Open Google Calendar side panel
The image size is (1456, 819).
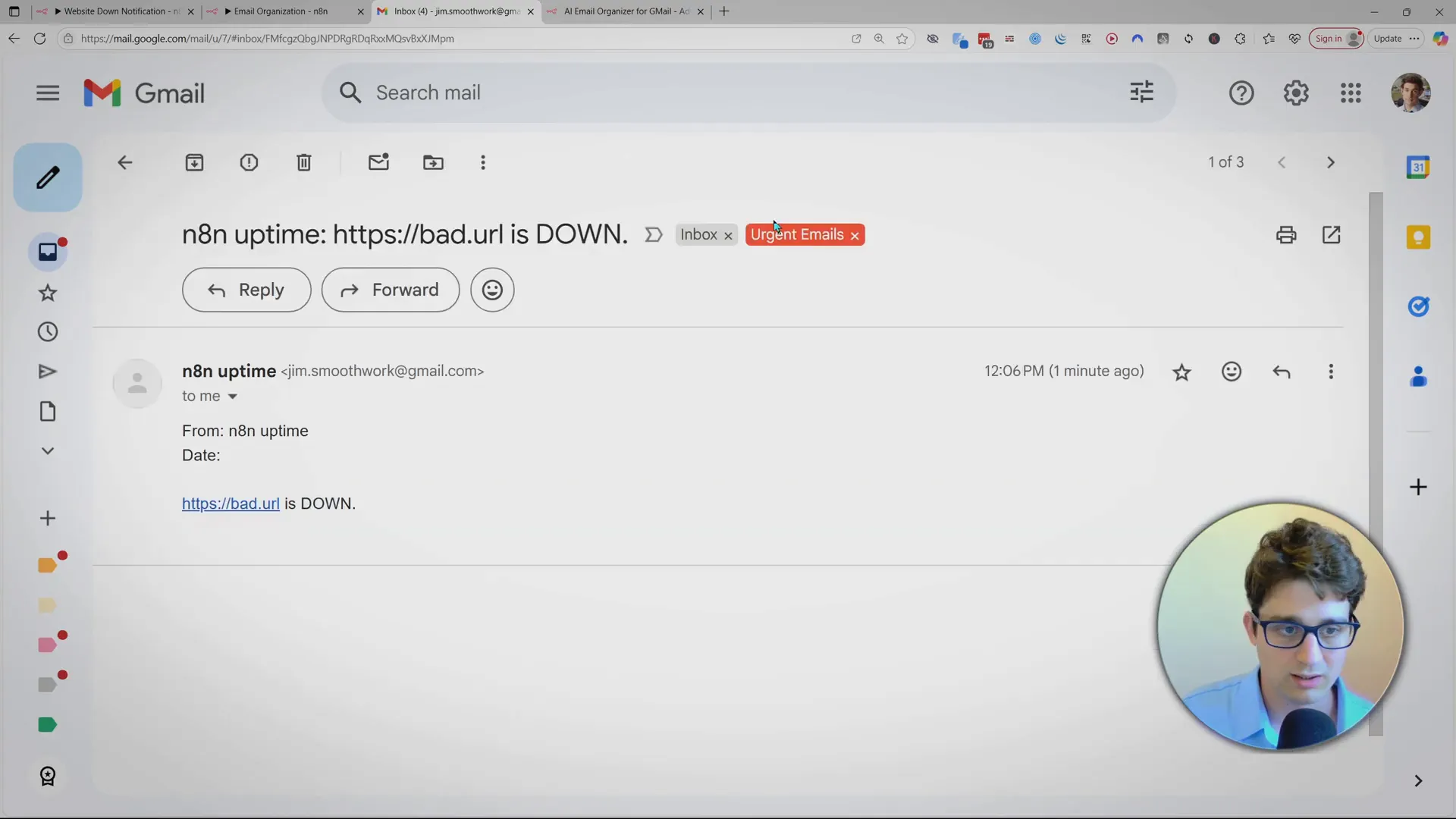pos(1418,167)
